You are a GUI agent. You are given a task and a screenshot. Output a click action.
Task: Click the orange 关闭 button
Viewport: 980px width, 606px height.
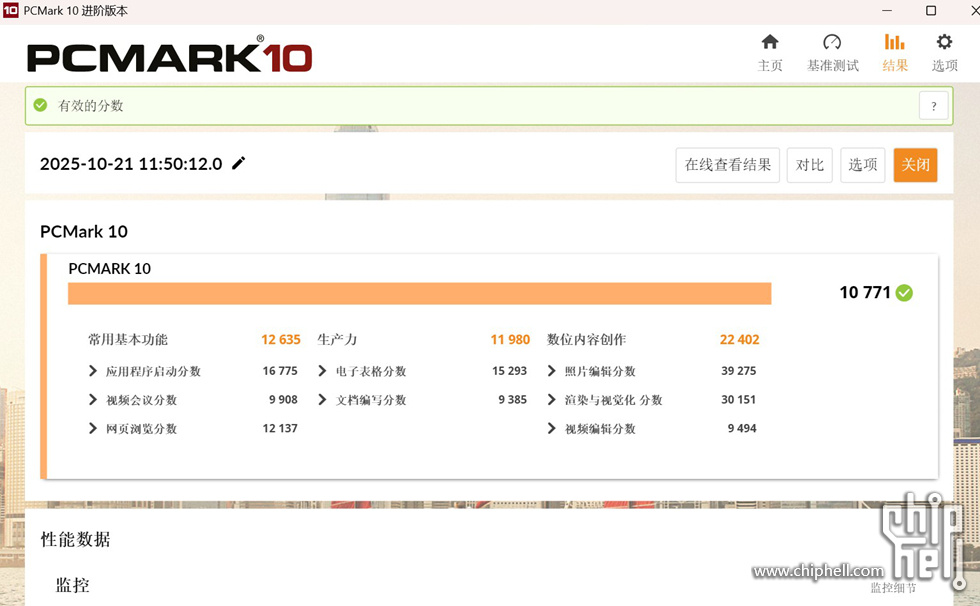(x=915, y=165)
